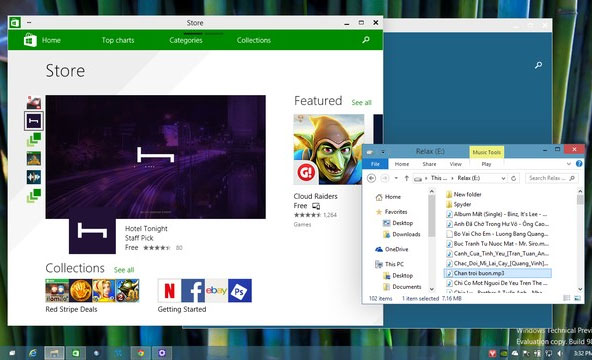Screen dimensions: 592x360
Task: Open the Play tab under Music Tools
Action: coord(486,164)
